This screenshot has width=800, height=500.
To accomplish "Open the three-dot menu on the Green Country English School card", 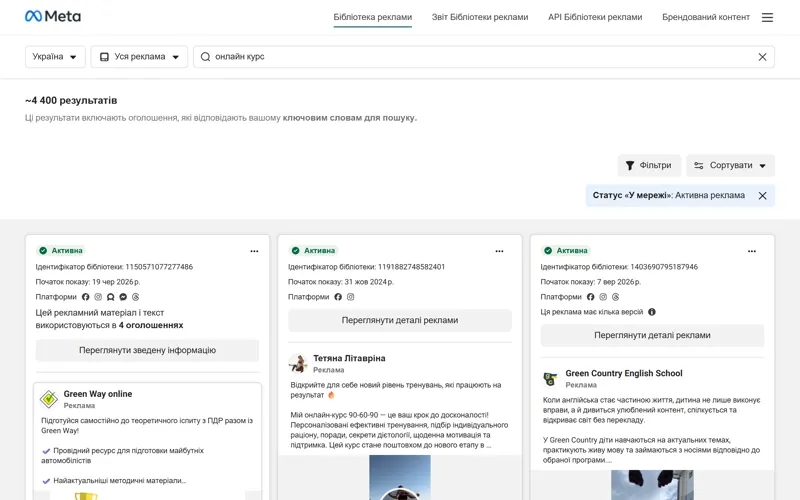I will [752, 251].
